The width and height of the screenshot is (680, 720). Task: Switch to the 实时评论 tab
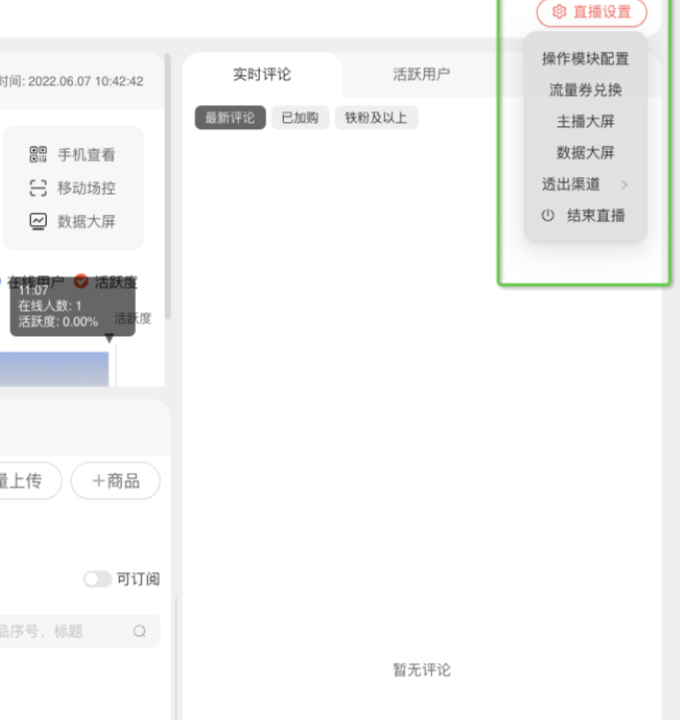[262, 74]
